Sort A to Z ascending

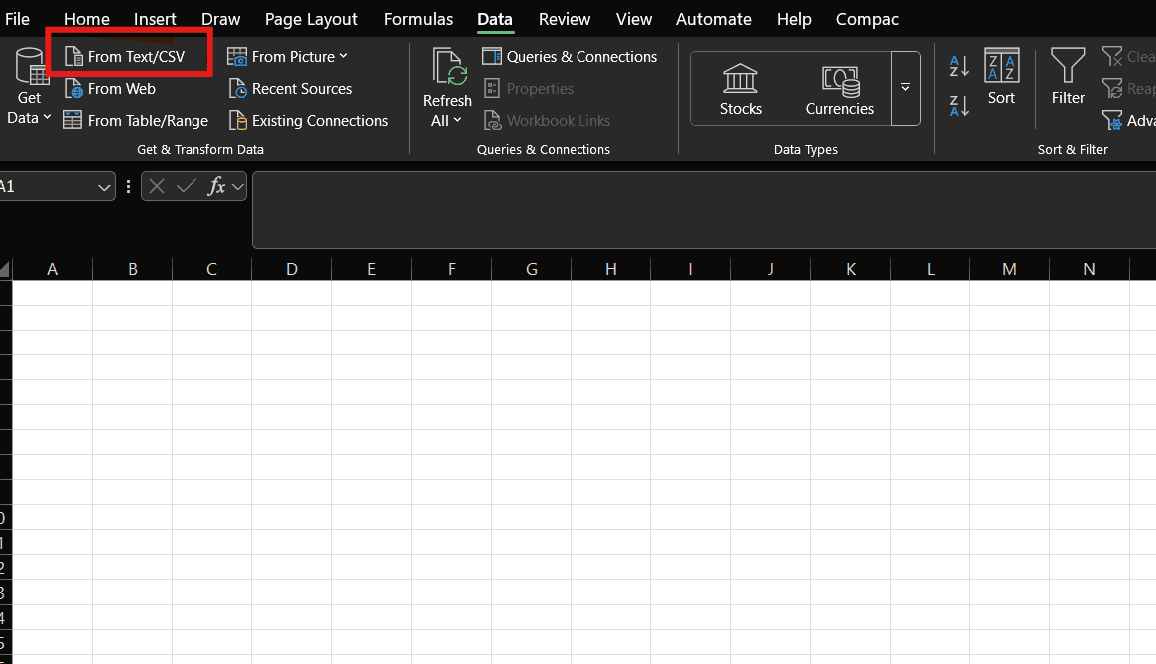click(x=958, y=66)
